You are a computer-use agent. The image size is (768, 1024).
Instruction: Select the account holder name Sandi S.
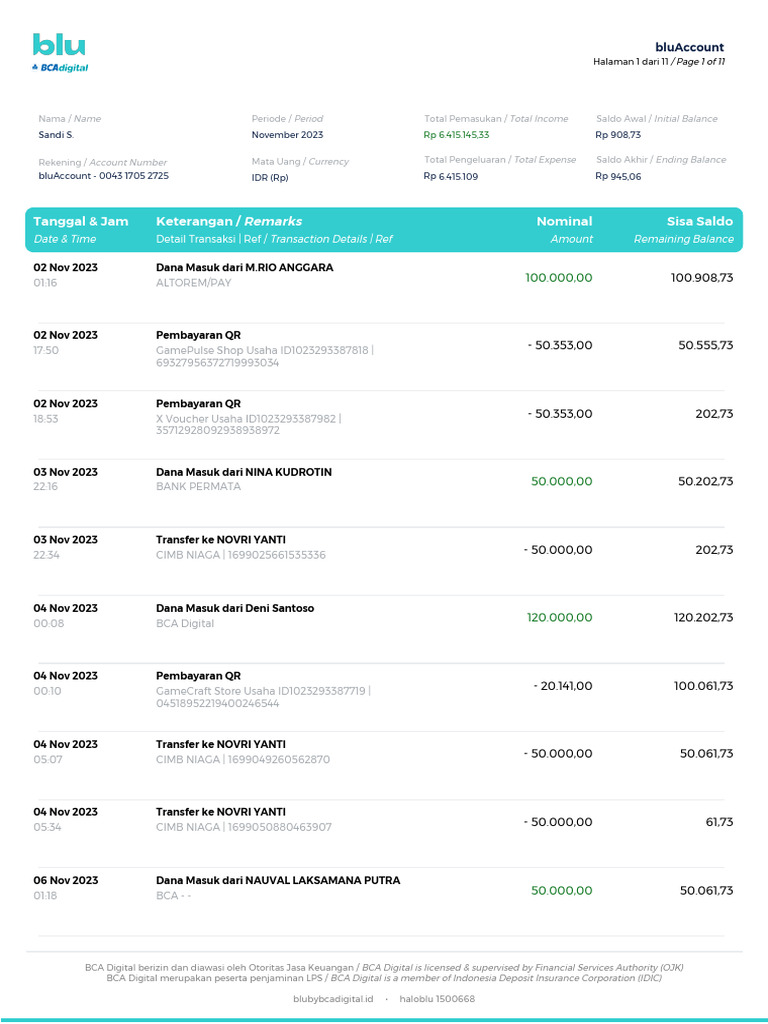(x=56, y=135)
